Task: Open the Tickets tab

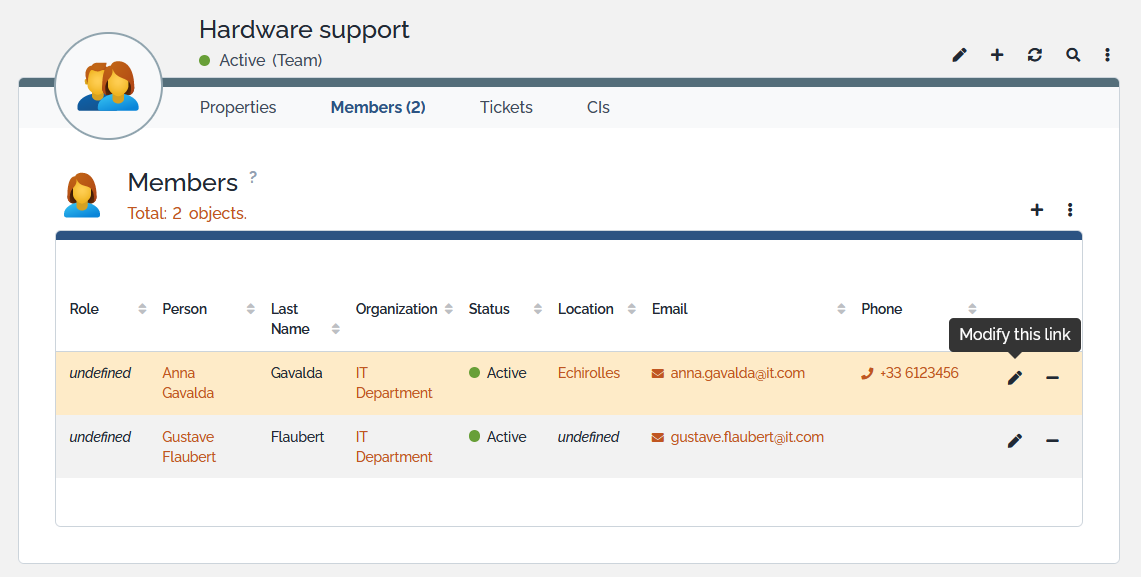Action: pyautogui.click(x=506, y=107)
